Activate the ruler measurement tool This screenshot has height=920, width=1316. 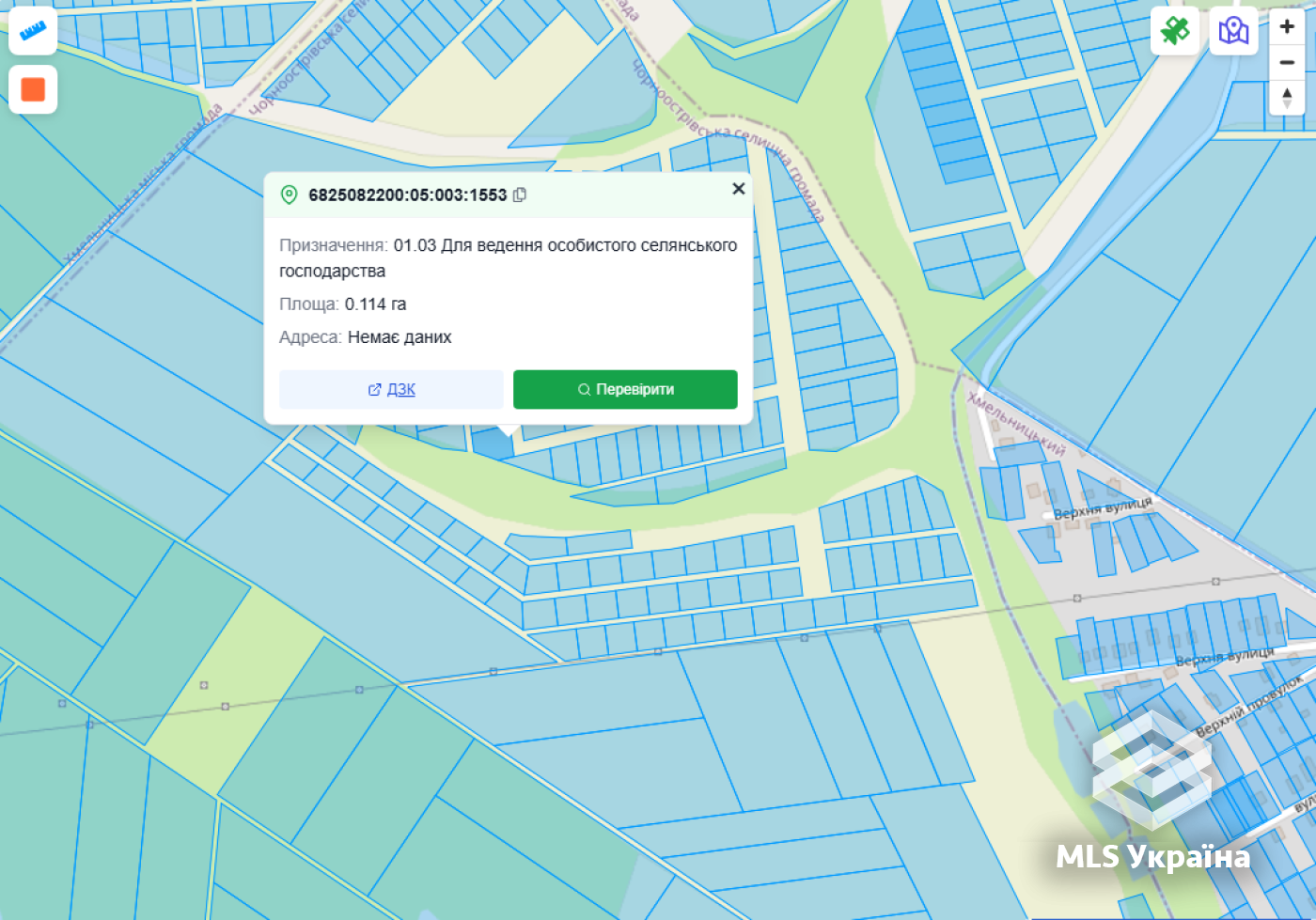click(33, 30)
